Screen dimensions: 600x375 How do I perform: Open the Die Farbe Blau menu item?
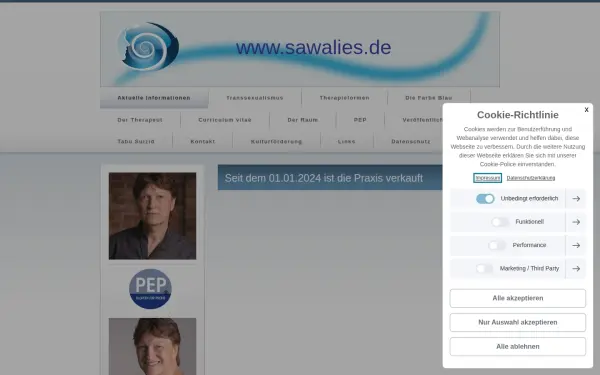point(429,98)
